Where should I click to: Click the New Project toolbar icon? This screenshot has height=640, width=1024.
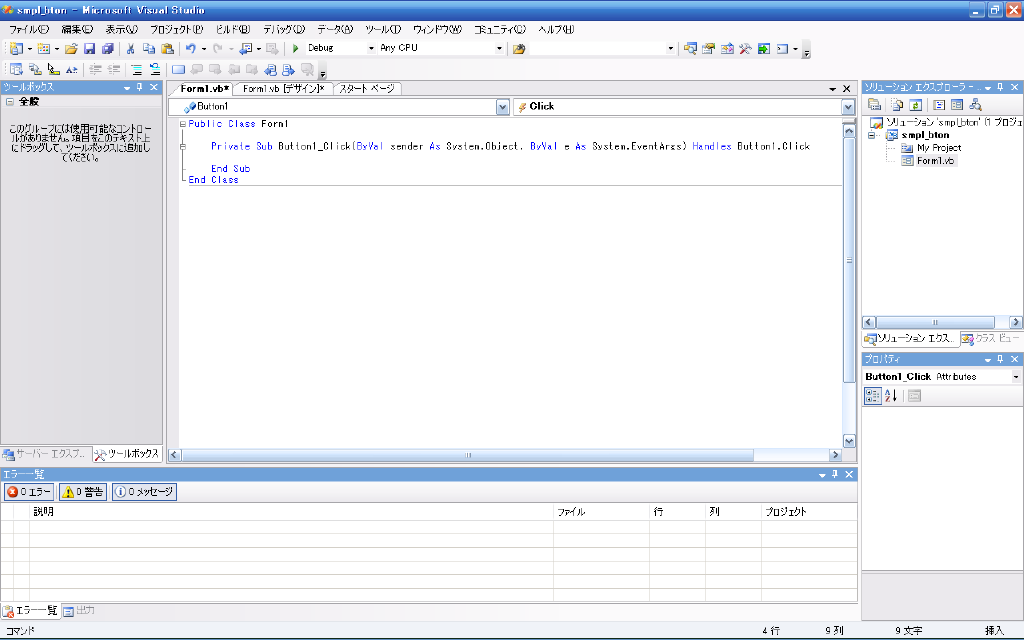click(16, 49)
